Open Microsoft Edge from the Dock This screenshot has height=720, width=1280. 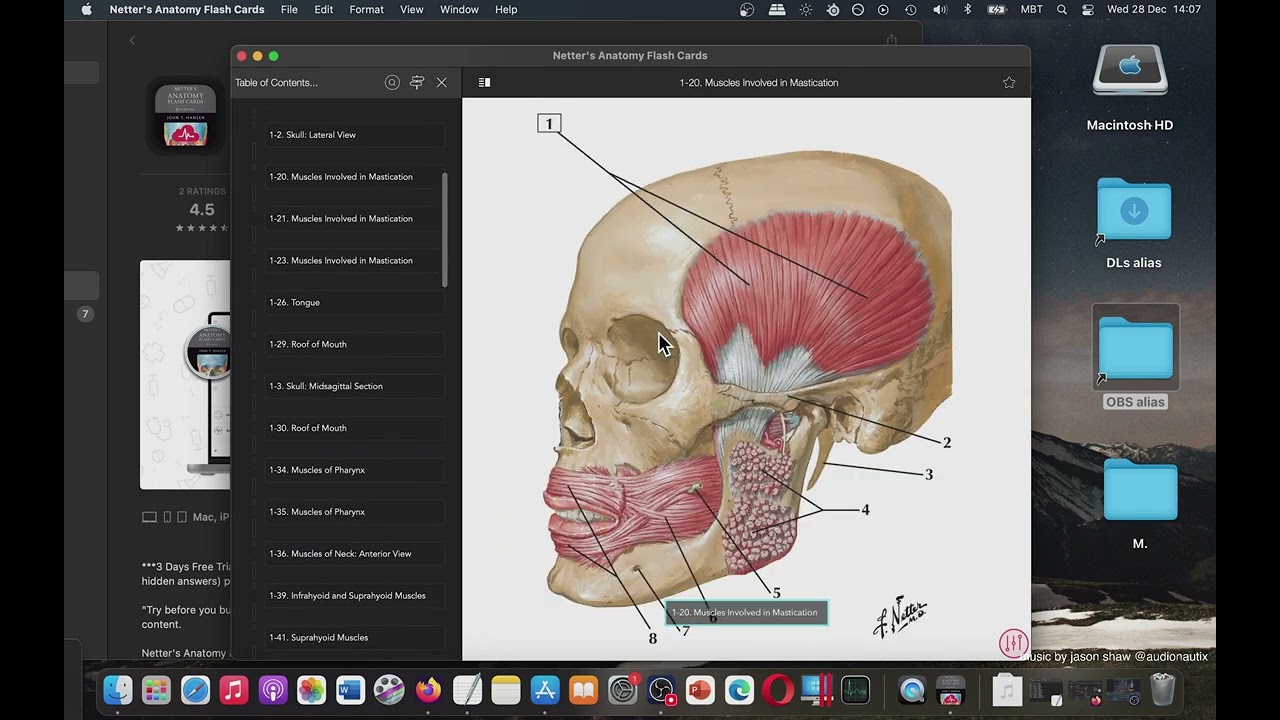(739, 690)
